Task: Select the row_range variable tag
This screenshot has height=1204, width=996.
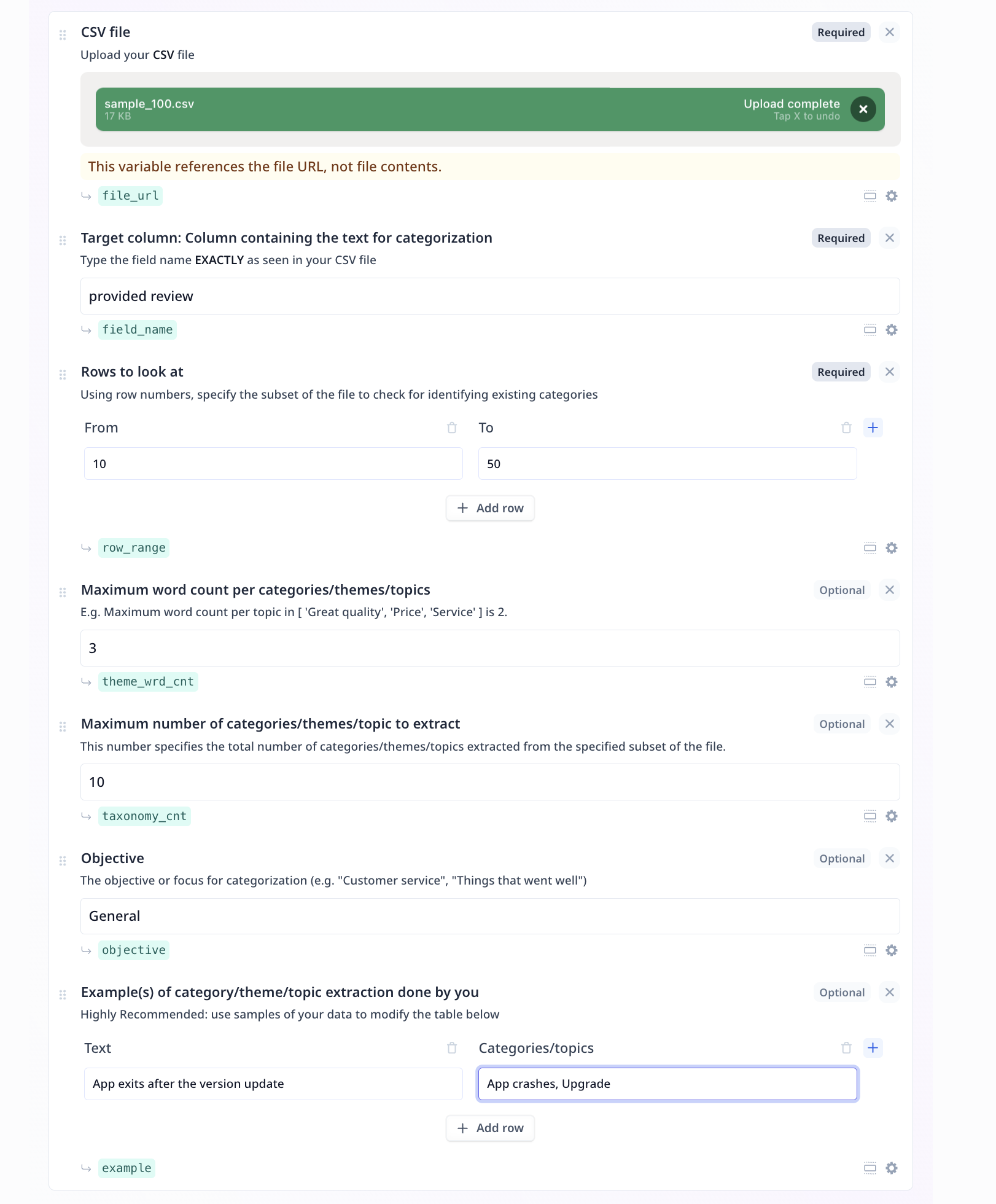Action: coord(134,548)
